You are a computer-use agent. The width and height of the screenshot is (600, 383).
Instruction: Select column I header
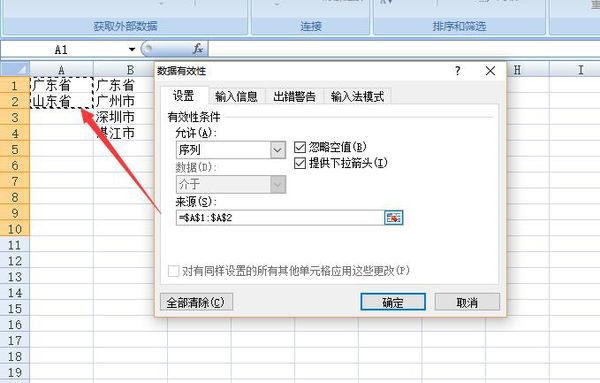(575, 70)
